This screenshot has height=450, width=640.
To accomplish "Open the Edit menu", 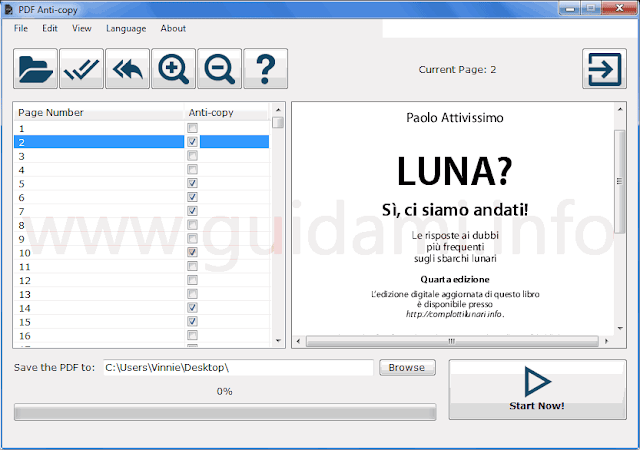I will [50, 28].
